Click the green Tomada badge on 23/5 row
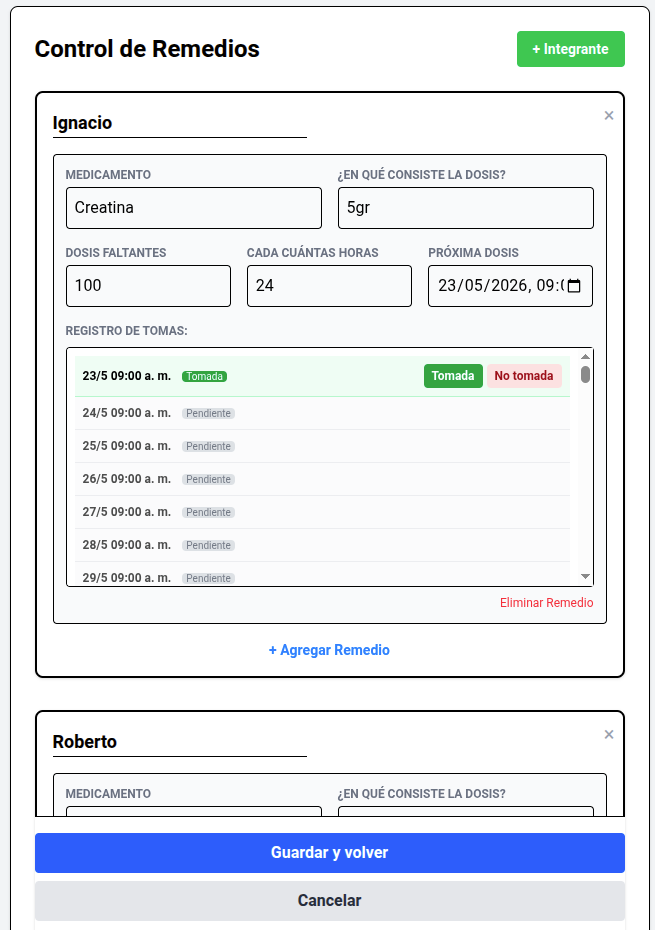The height and width of the screenshot is (930, 655). click(x=205, y=377)
